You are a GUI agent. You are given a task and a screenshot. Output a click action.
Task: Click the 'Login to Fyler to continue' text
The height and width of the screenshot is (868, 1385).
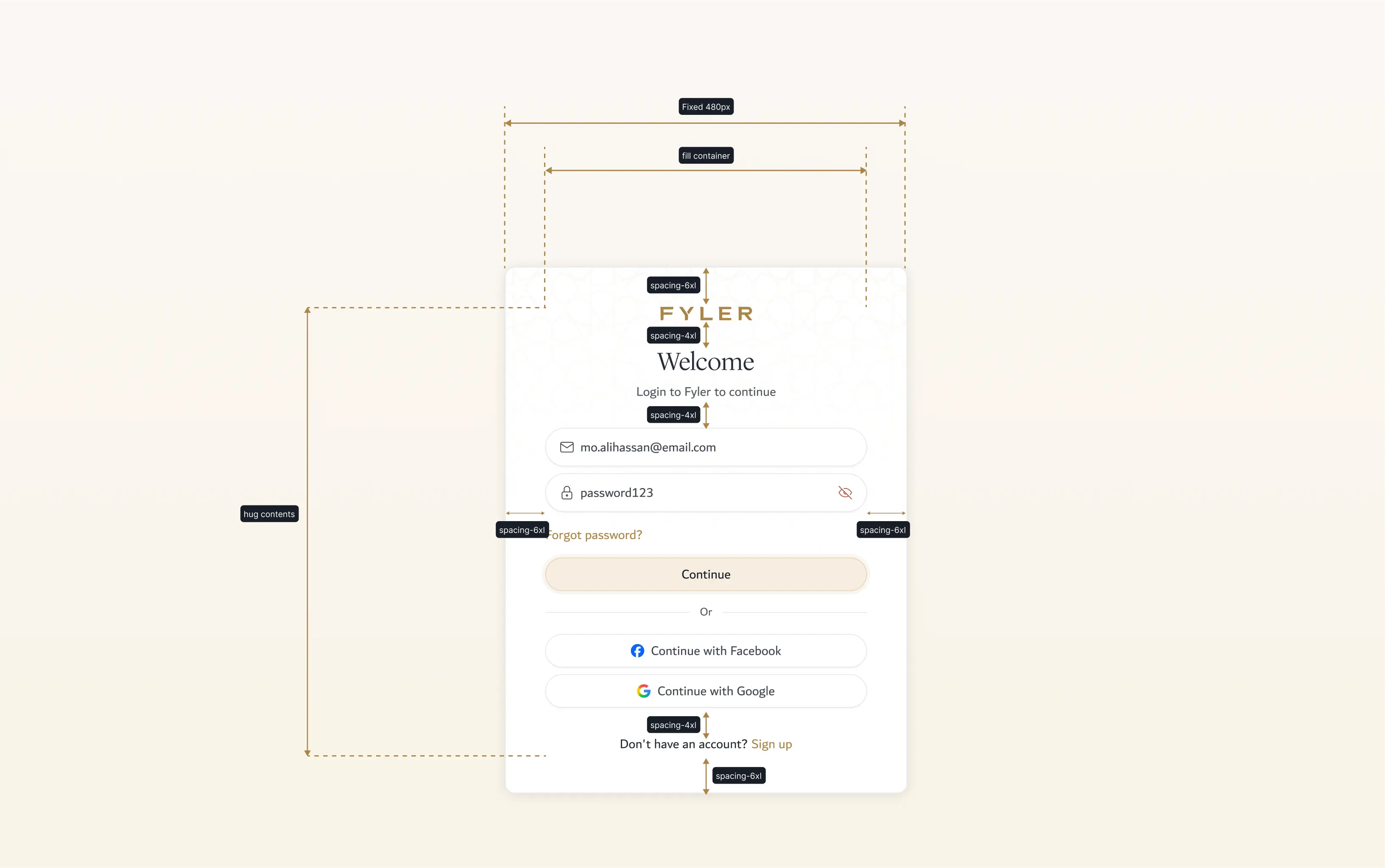pos(705,391)
